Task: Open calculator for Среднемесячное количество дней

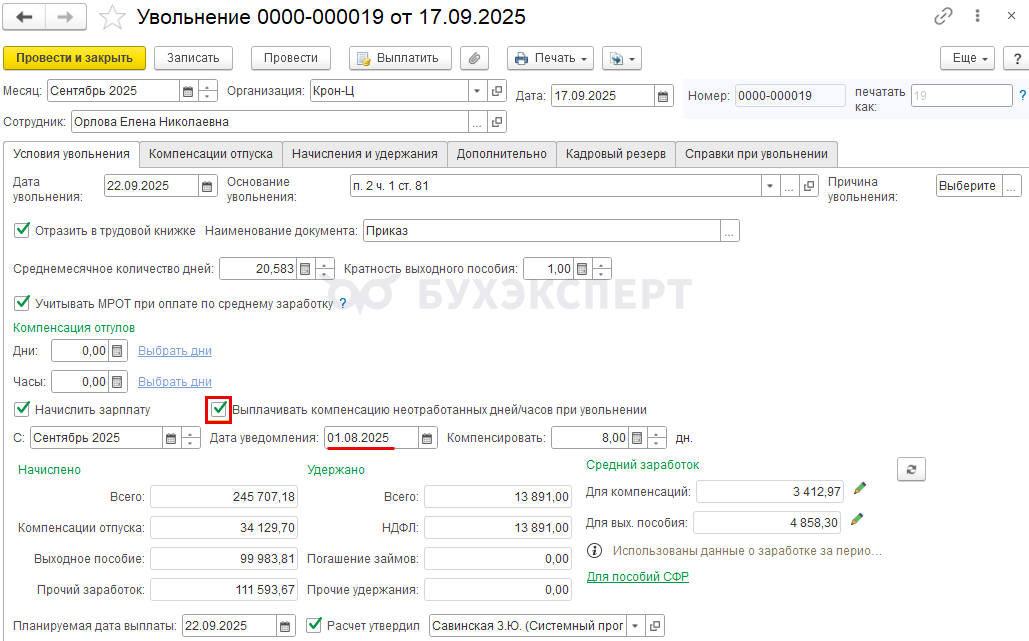Action: click(x=305, y=269)
